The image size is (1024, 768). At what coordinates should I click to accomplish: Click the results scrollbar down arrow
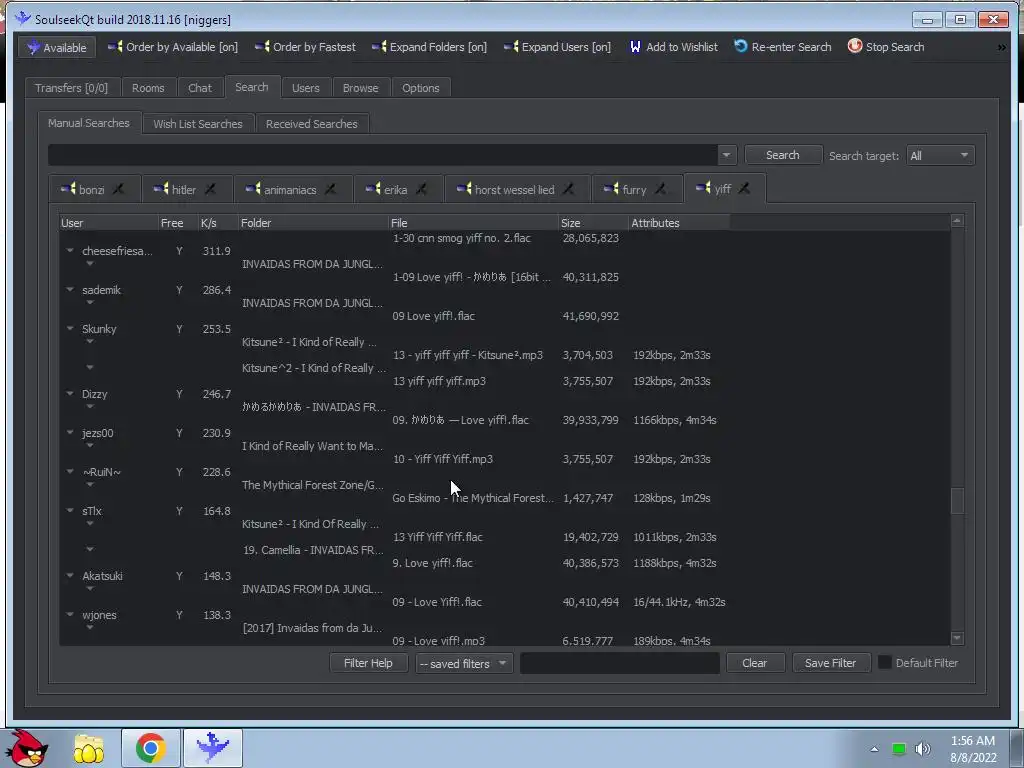pos(957,638)
